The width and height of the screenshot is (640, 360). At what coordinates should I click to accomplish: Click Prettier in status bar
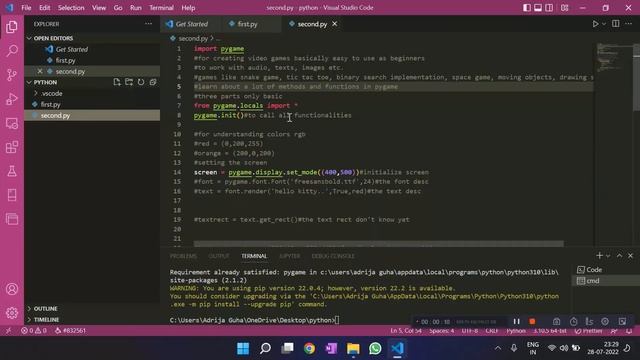[x=588, y=331]
